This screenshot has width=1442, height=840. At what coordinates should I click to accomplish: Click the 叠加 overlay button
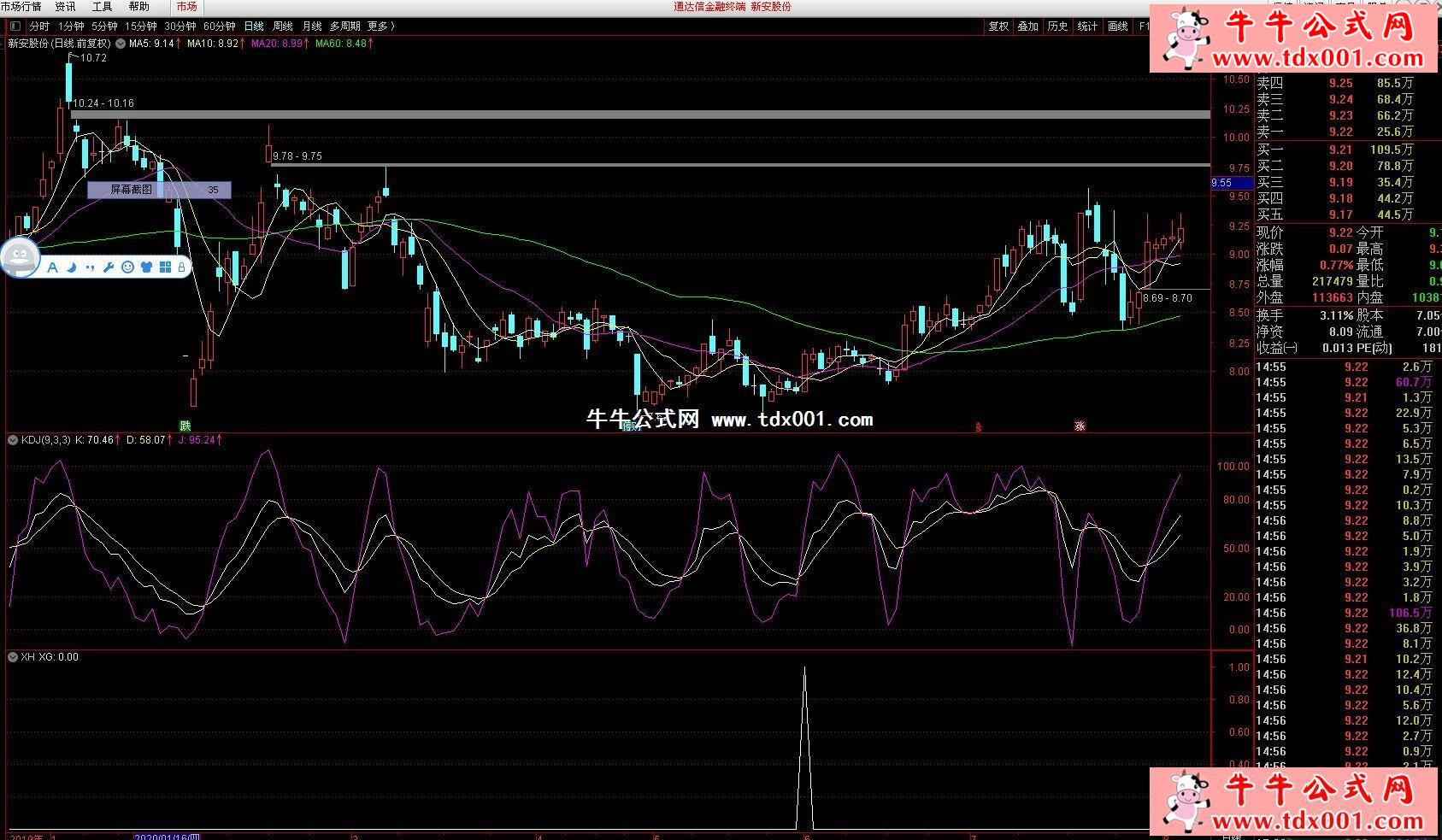tap(1028, 26)
